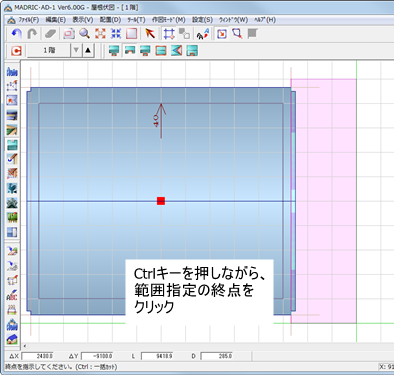
Task: Open the 1階 floor selector
Action: point(49,50)
